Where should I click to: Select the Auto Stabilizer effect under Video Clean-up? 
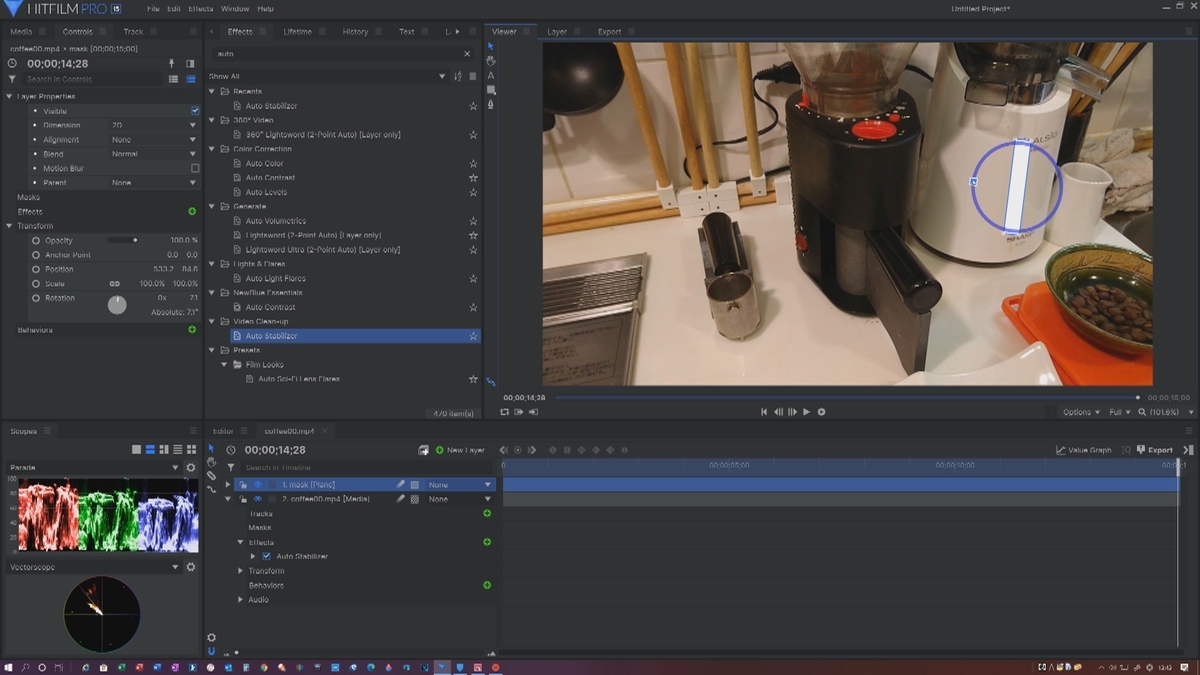tap(271, 336)
